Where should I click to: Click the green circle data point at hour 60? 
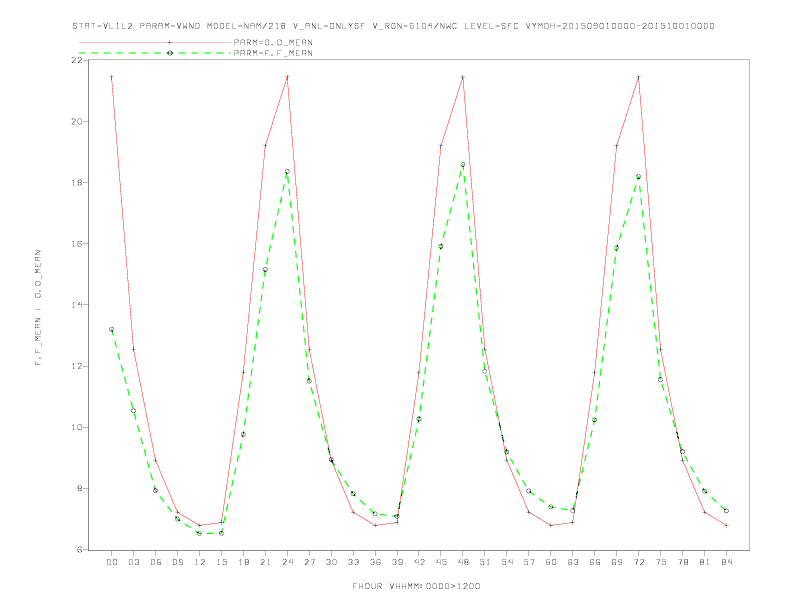[x=551, y=506]
